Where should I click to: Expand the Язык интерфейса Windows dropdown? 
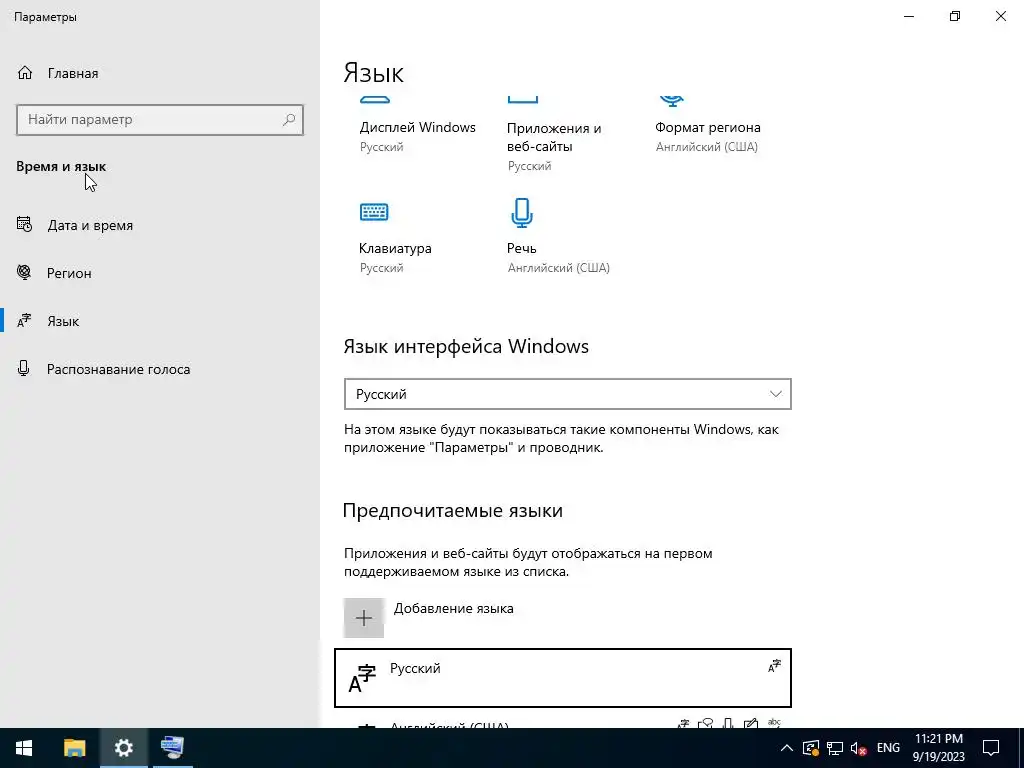click(568, 394)
